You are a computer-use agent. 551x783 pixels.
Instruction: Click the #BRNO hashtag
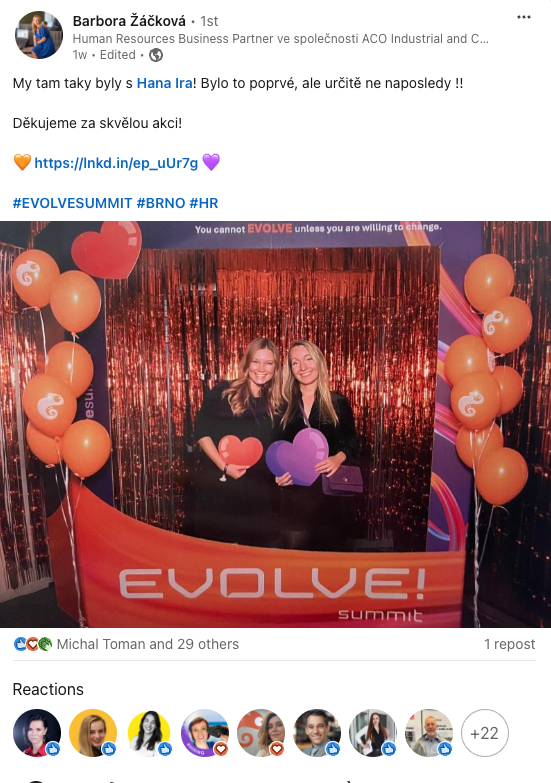(160, 203)
